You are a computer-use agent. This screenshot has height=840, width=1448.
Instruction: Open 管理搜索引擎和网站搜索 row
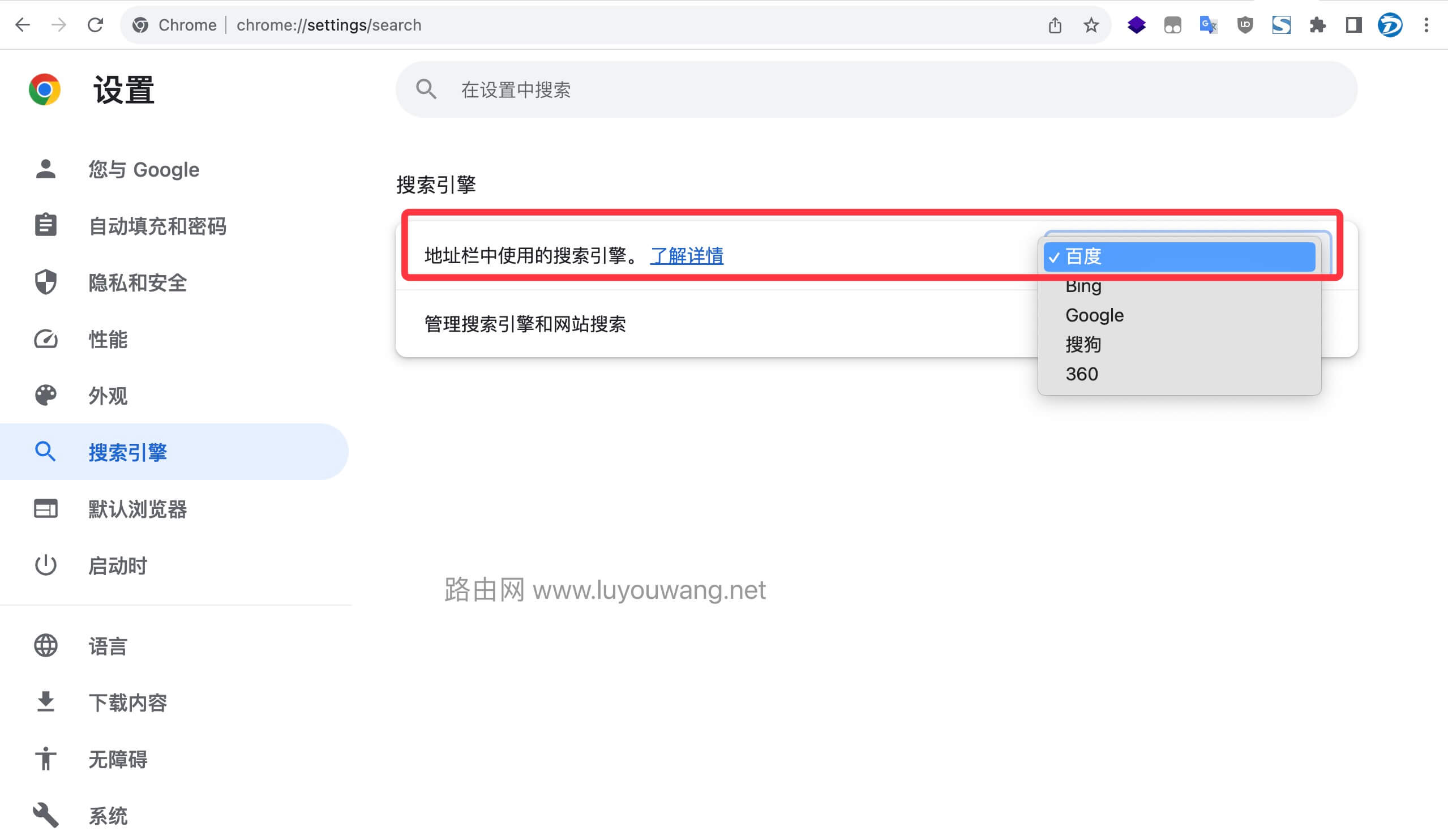point(525,324)
